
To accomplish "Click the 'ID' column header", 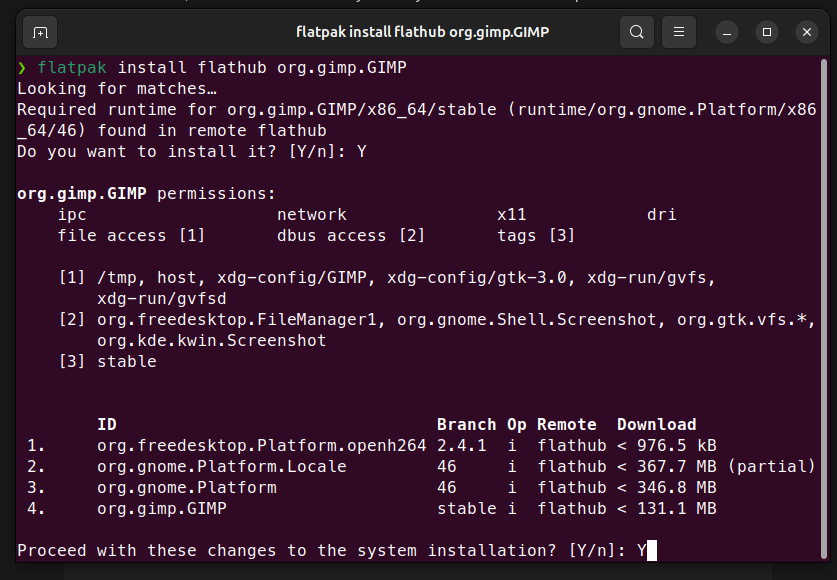I will [x=107, y=425].
